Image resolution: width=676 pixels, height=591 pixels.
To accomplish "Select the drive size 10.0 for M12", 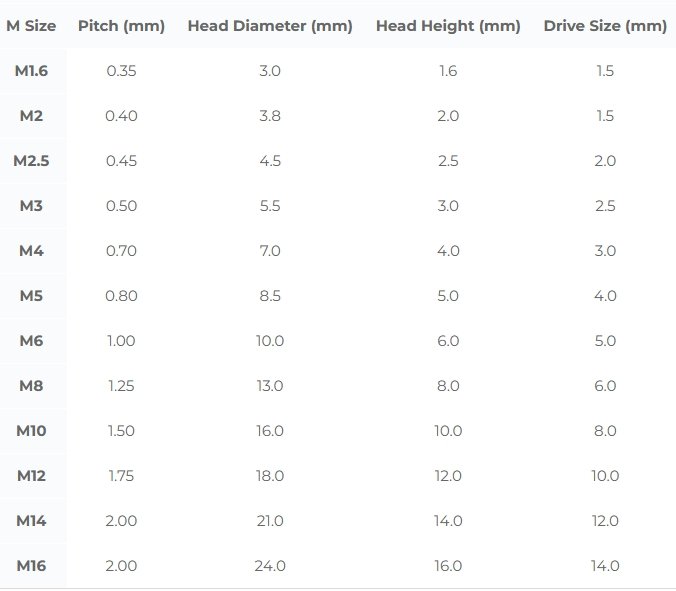I will 605,476.
